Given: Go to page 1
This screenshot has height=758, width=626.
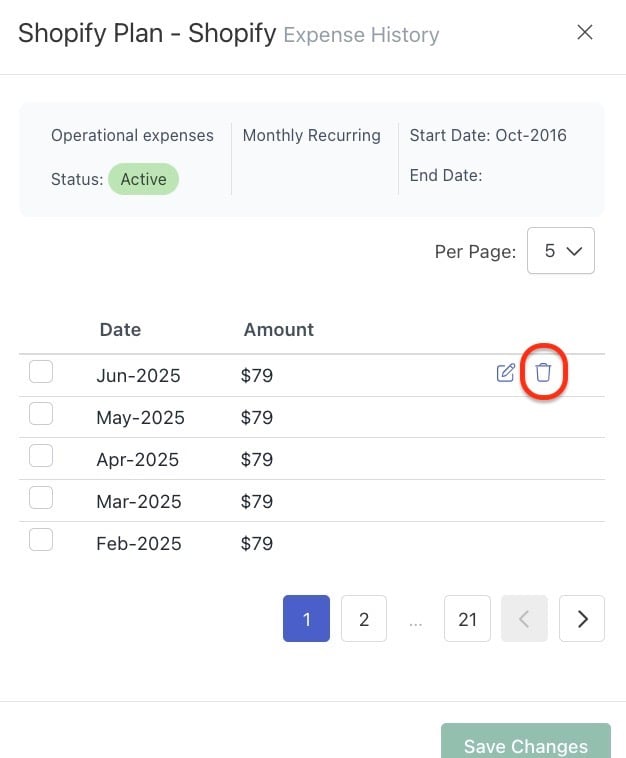Looking at the screenshot, I should click(x=306, y=619).
